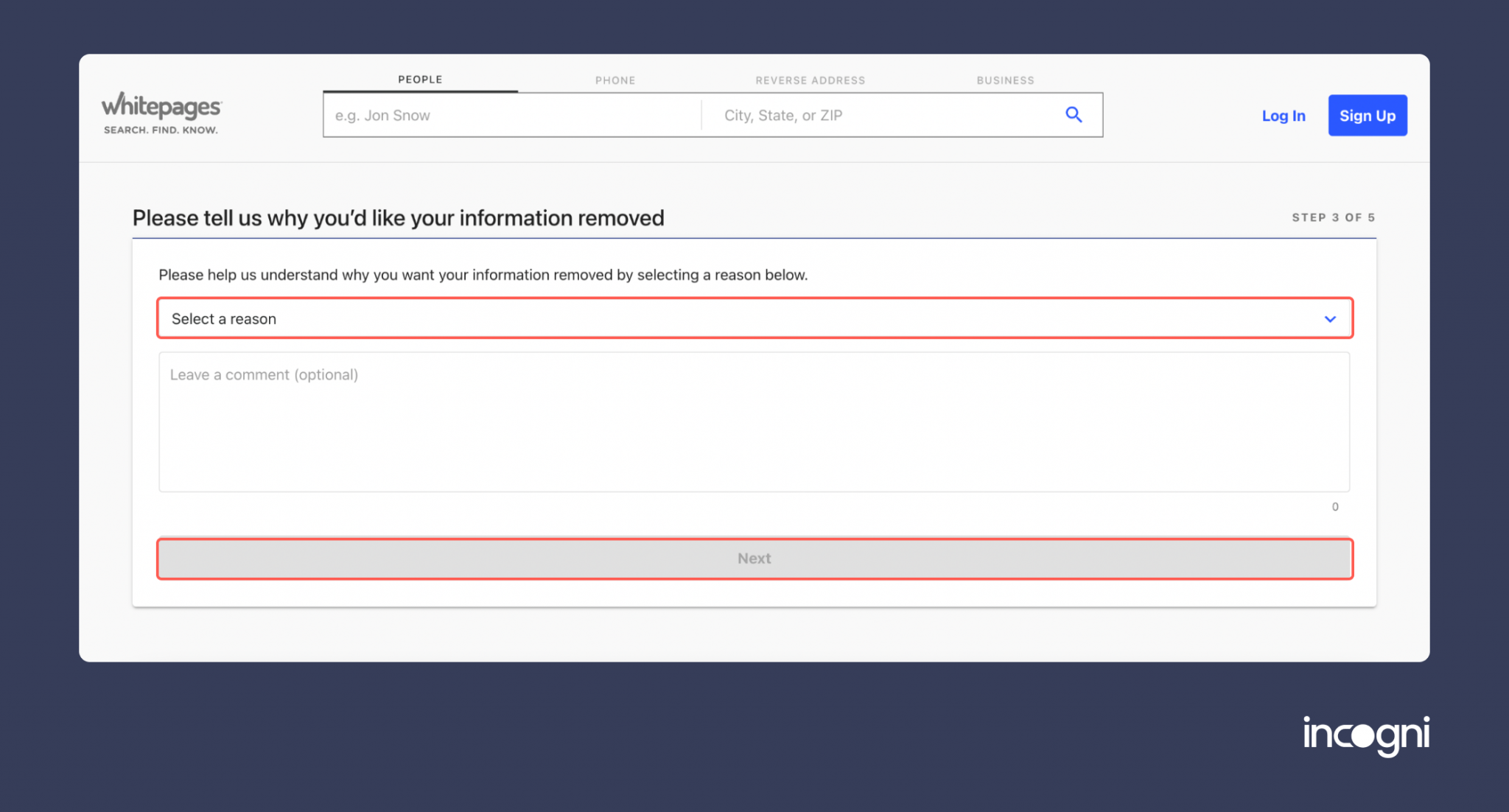Select the REVERSE ADDRESS tab

tap(810, 80)
